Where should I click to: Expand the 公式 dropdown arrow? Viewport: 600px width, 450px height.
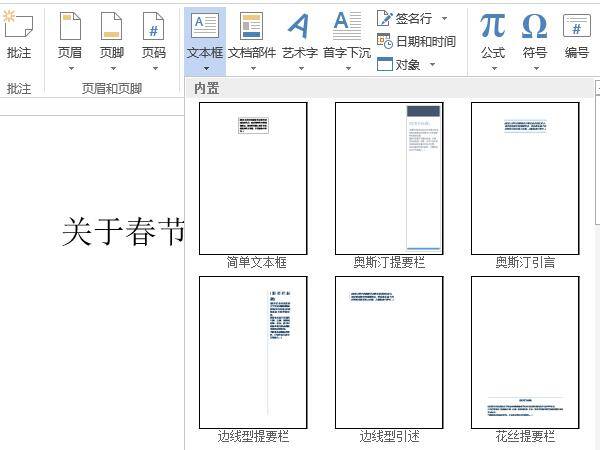click(x=494, y=68)
